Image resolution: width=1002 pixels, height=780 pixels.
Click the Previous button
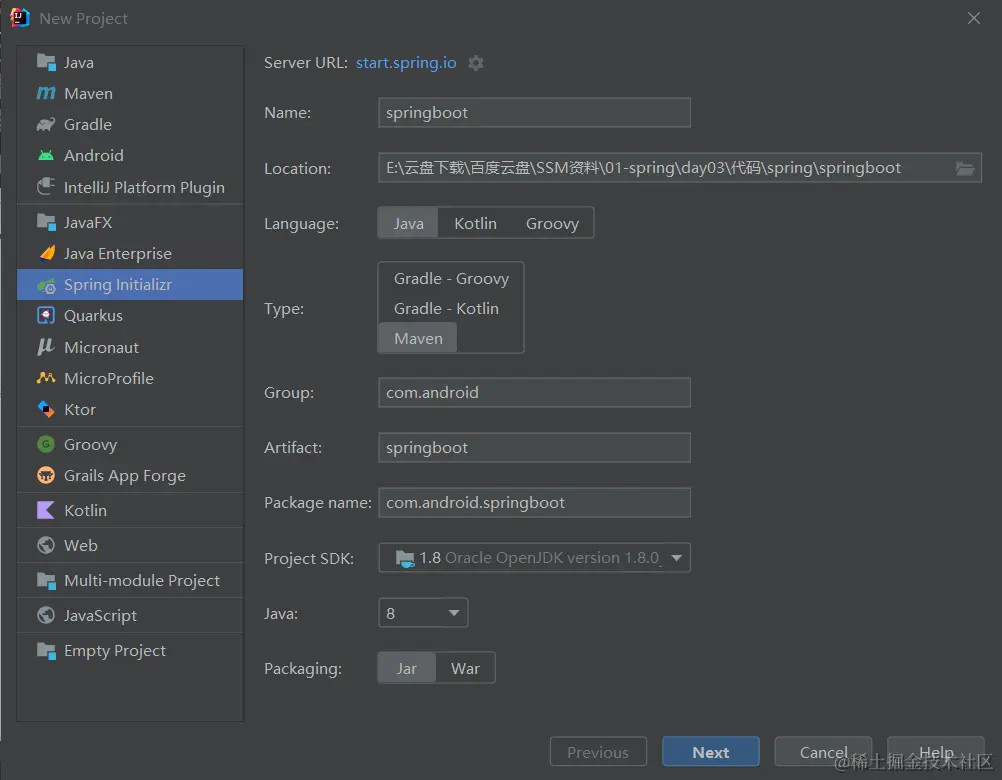(598, 752)
